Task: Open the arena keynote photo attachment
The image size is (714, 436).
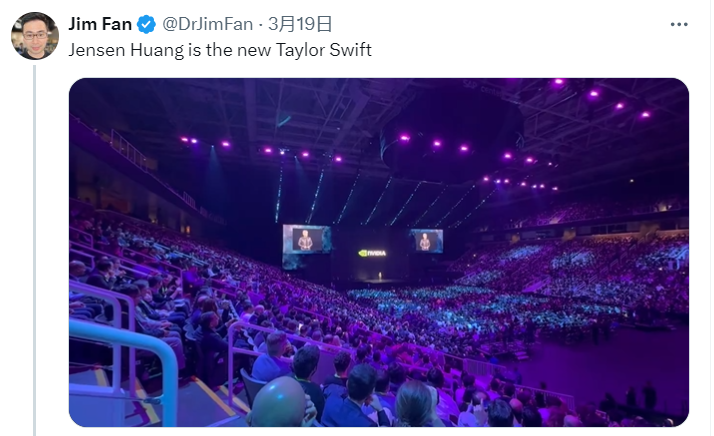Action: coord(379,252)
